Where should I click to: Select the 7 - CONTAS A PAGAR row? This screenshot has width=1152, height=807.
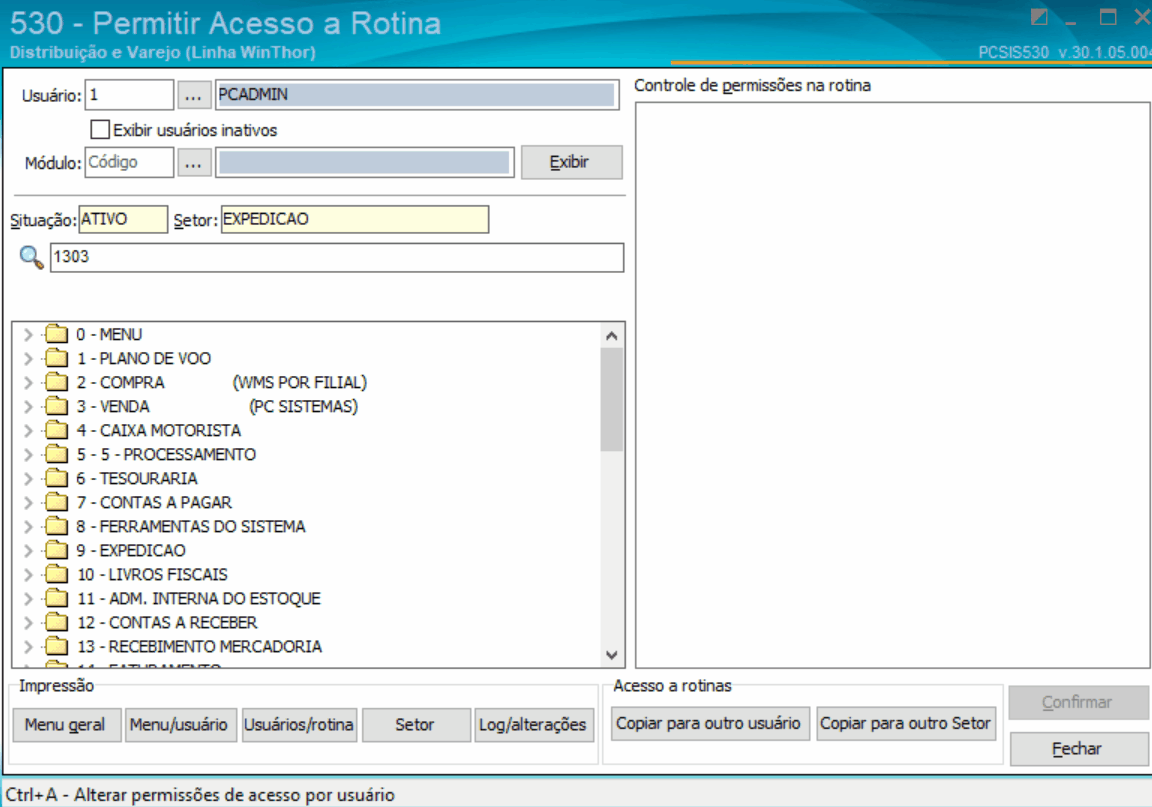[x=154, y=503]
